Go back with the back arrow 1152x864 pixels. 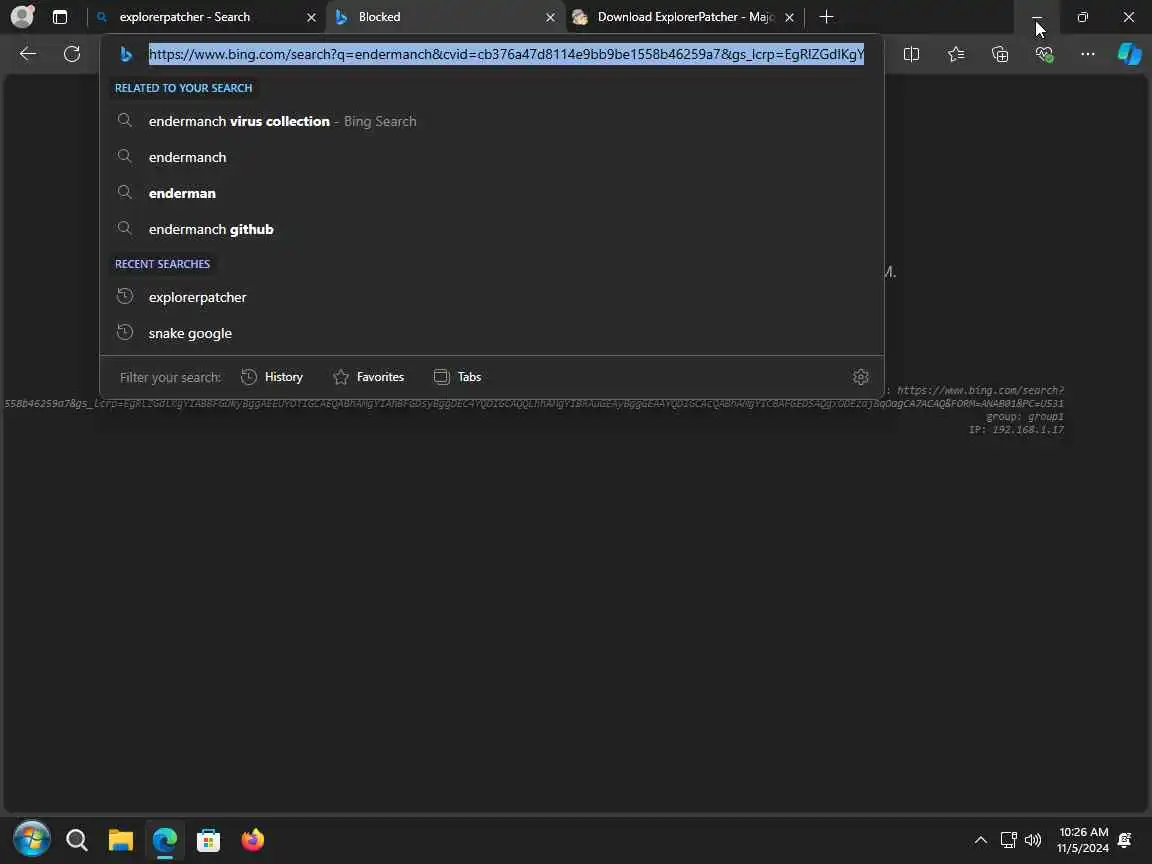click(x=28, y=54)
